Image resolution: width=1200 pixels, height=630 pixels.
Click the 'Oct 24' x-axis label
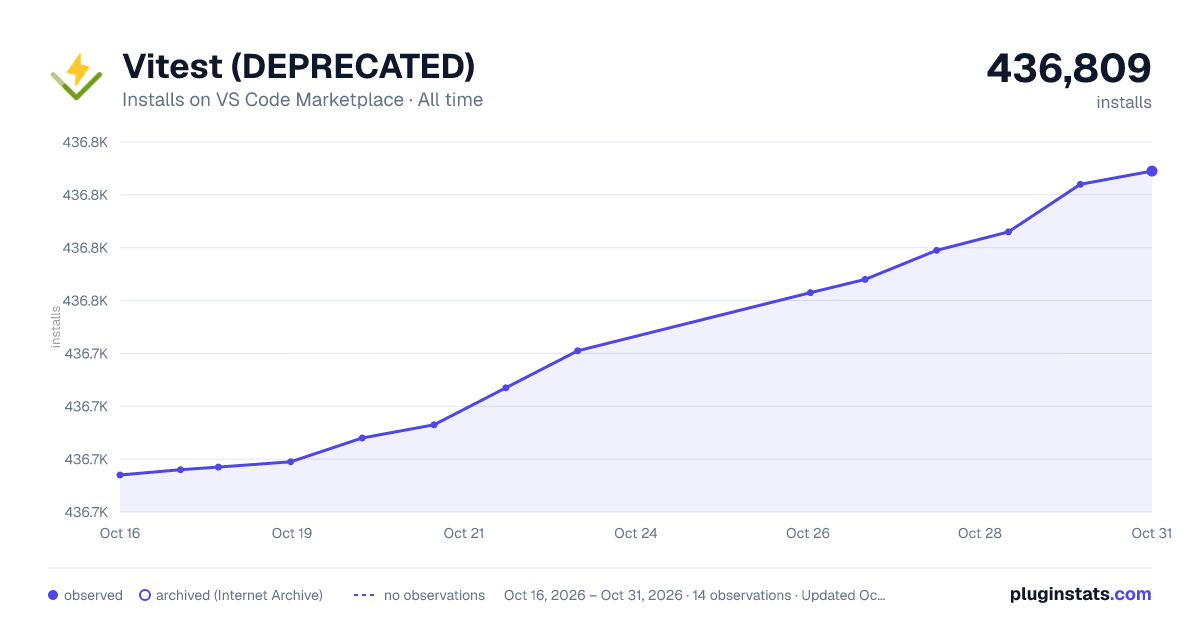coord(636,533)
